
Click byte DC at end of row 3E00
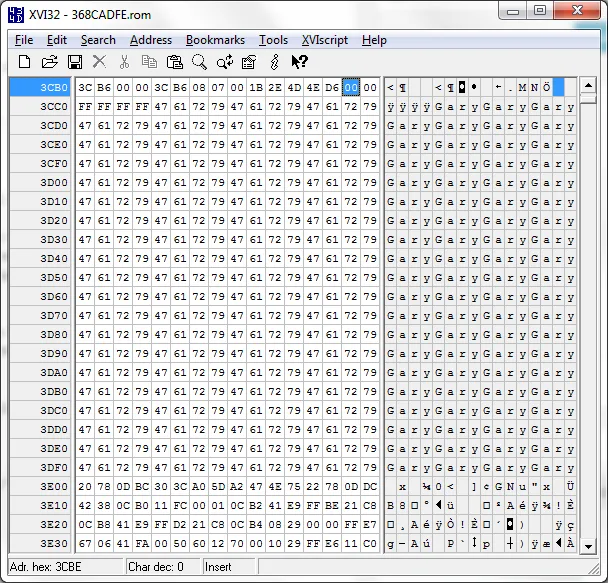click(x=370, y=486)
